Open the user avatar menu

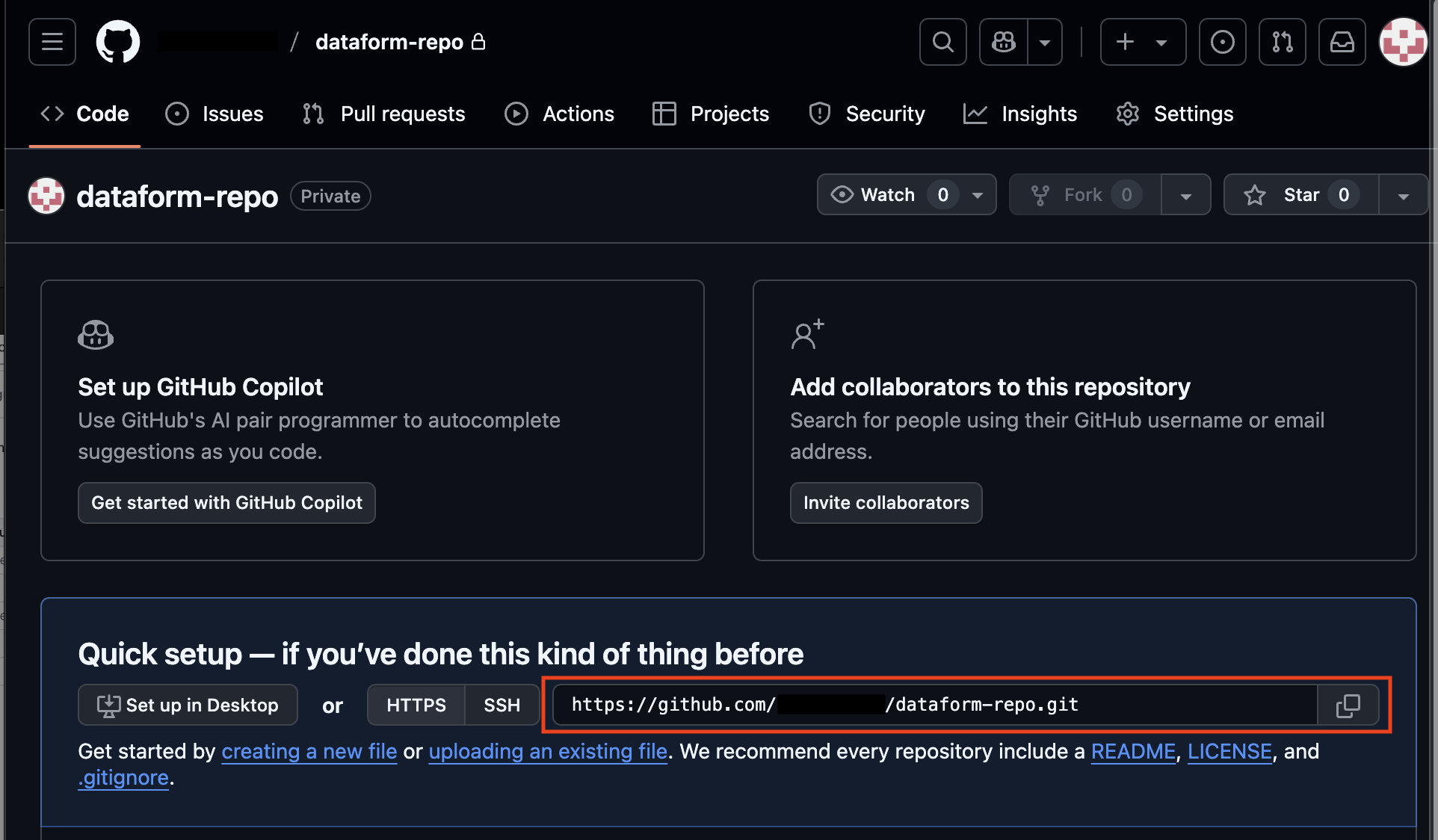pos(1403,42)
